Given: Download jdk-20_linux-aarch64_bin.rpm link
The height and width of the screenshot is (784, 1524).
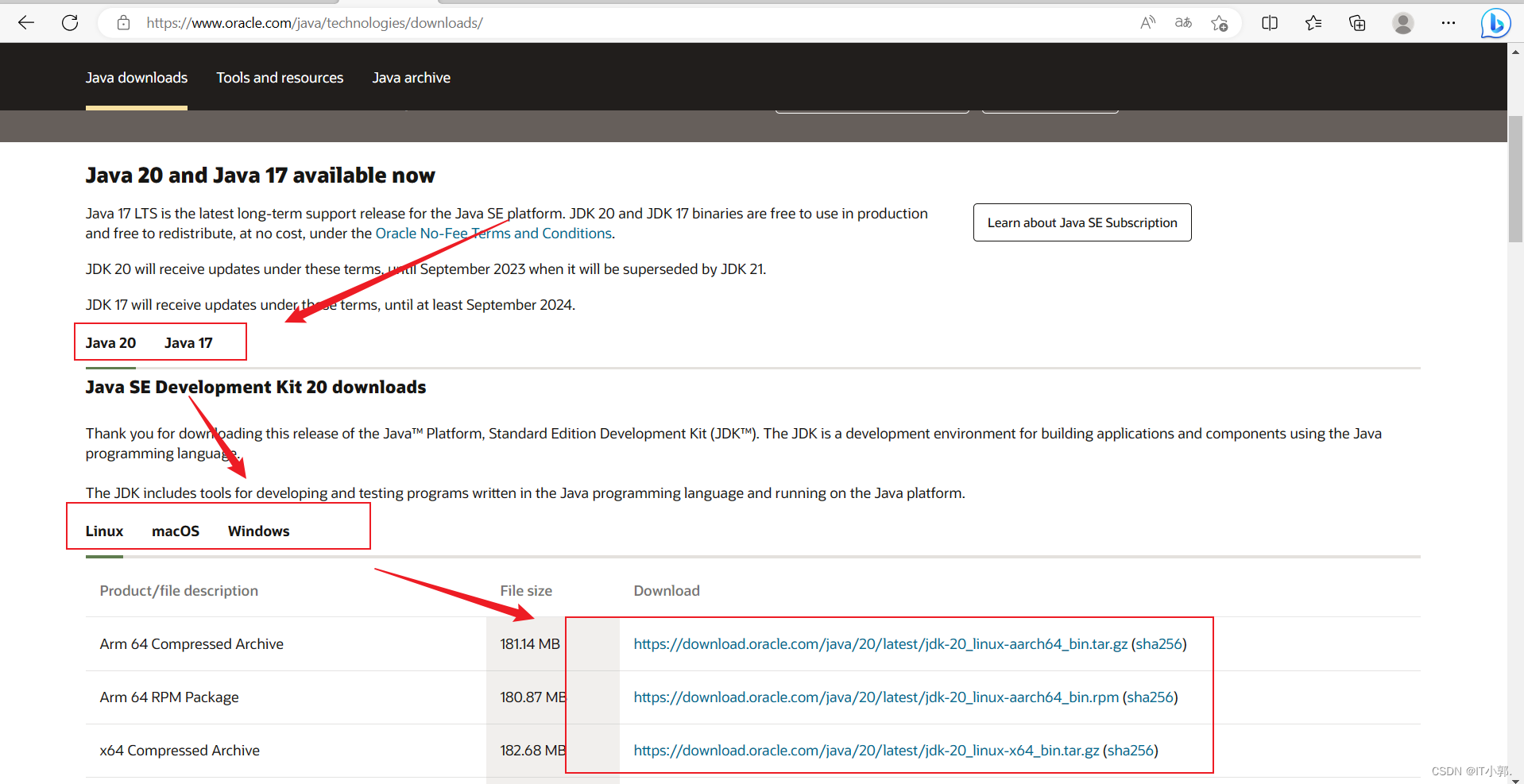Looking at the screenshot, I should (876, 697).
